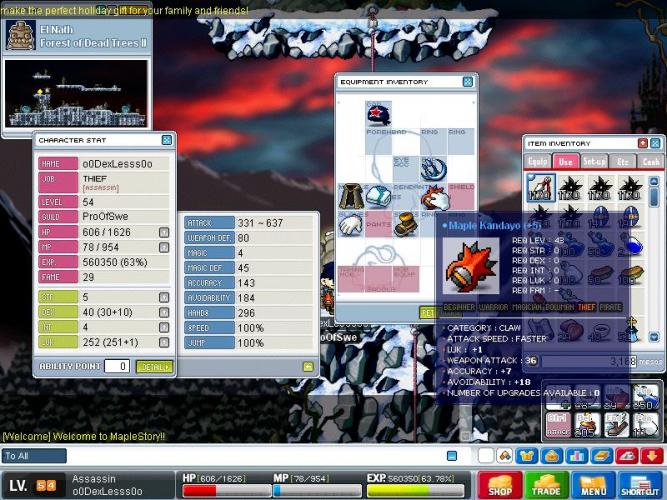Click the green DETAIL button in Character Stat
The height and width of the screenshot is (500, 667).
pyautogui.click(x=154, y=367)
